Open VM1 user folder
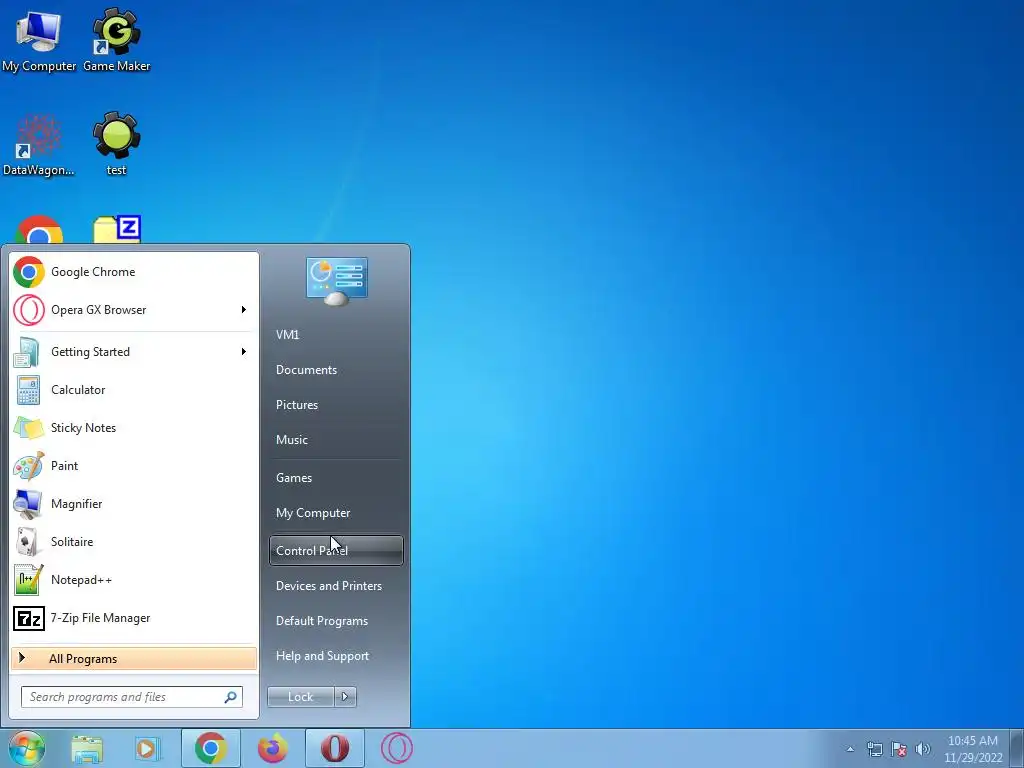Screen dimensions: 1024x768 336,334
